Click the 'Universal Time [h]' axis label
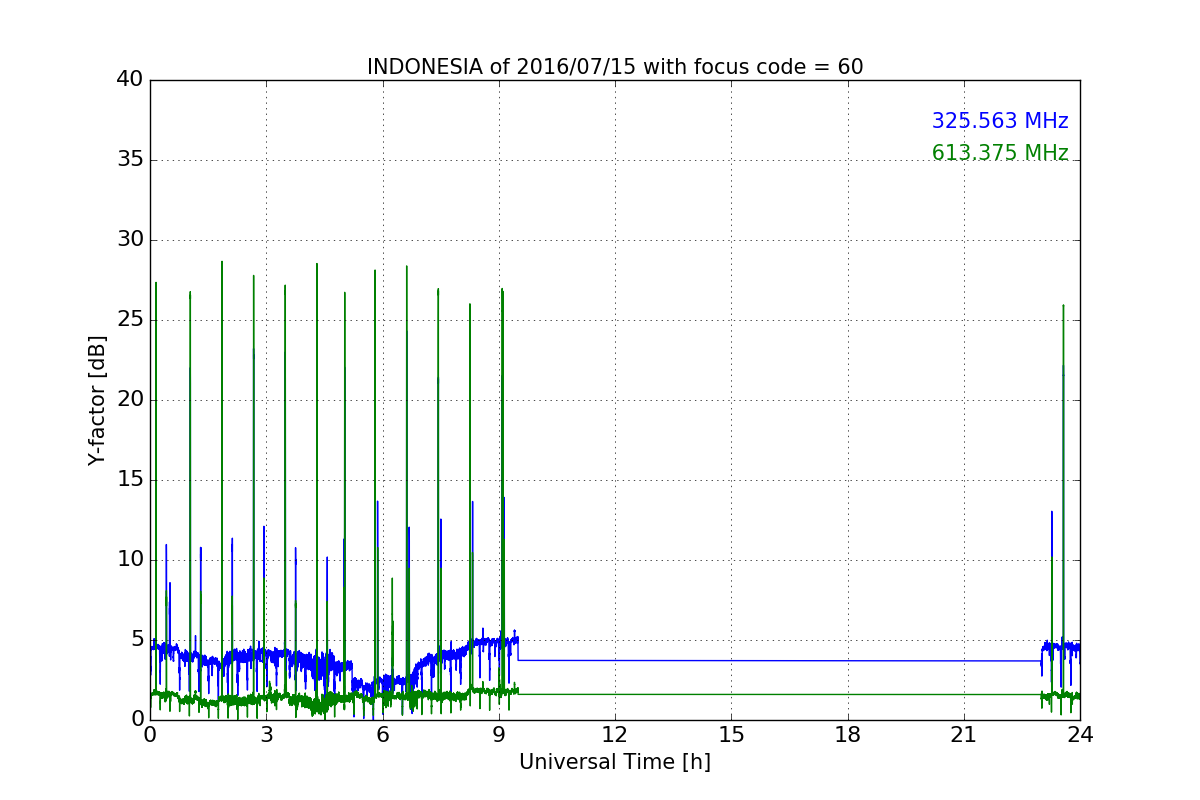Screen dimensions: 1200x800 pos(615,762)
